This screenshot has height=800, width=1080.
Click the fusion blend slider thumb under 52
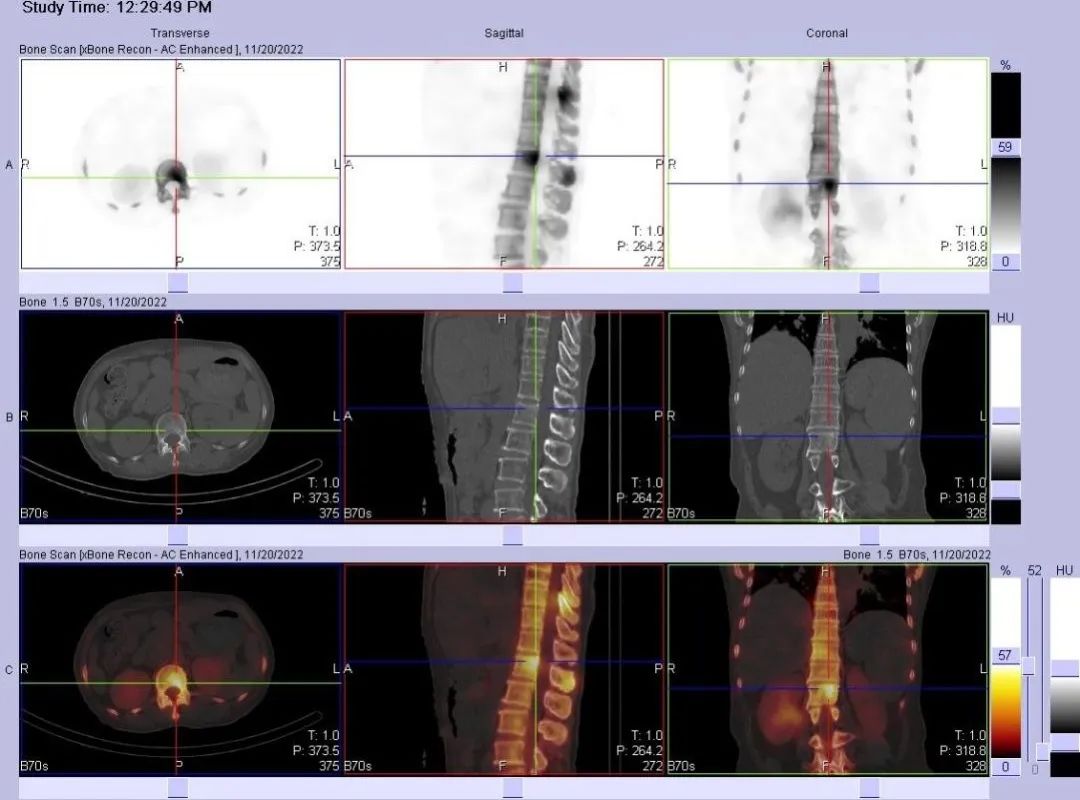1028,666
